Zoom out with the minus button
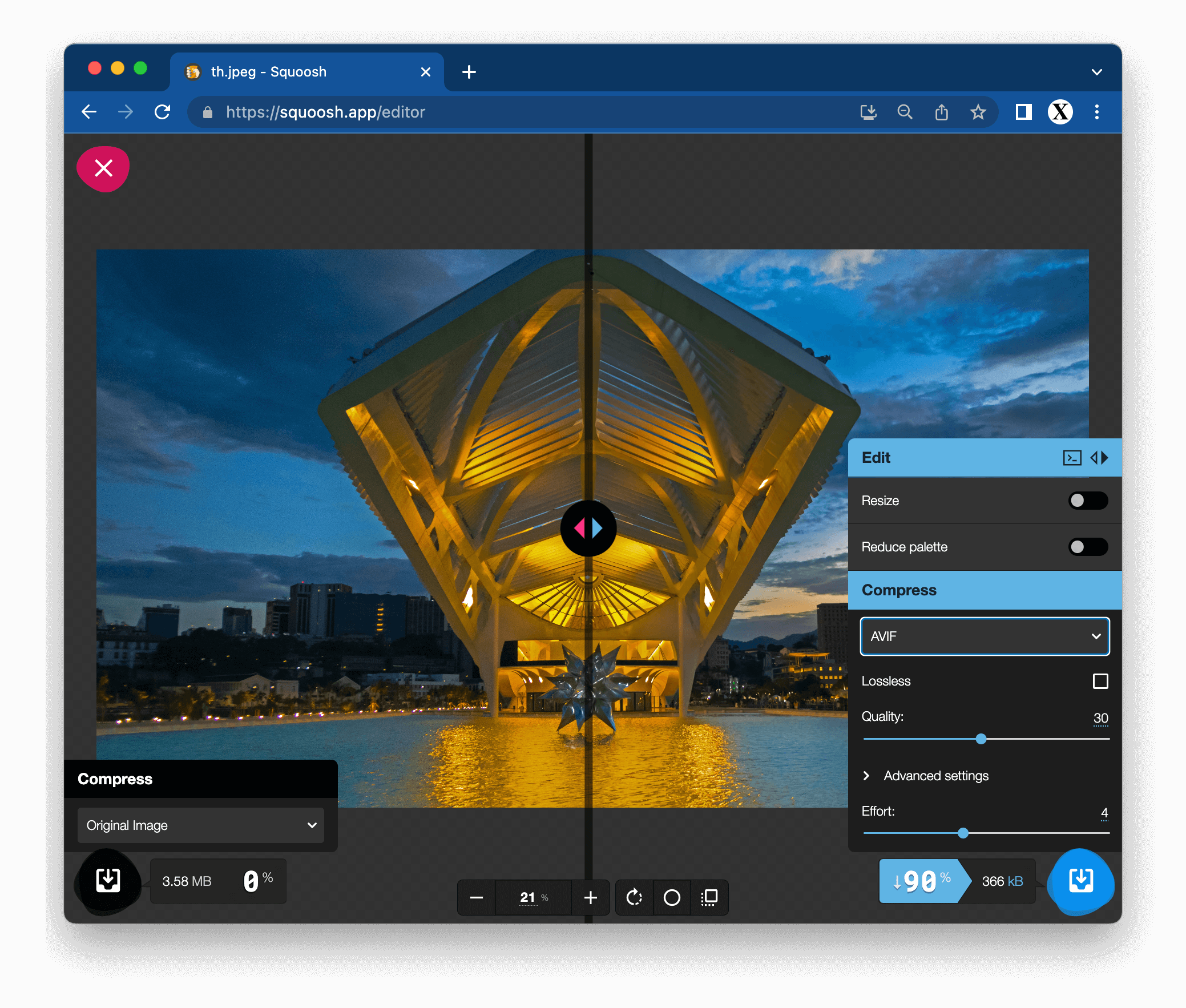 [476, 897]
